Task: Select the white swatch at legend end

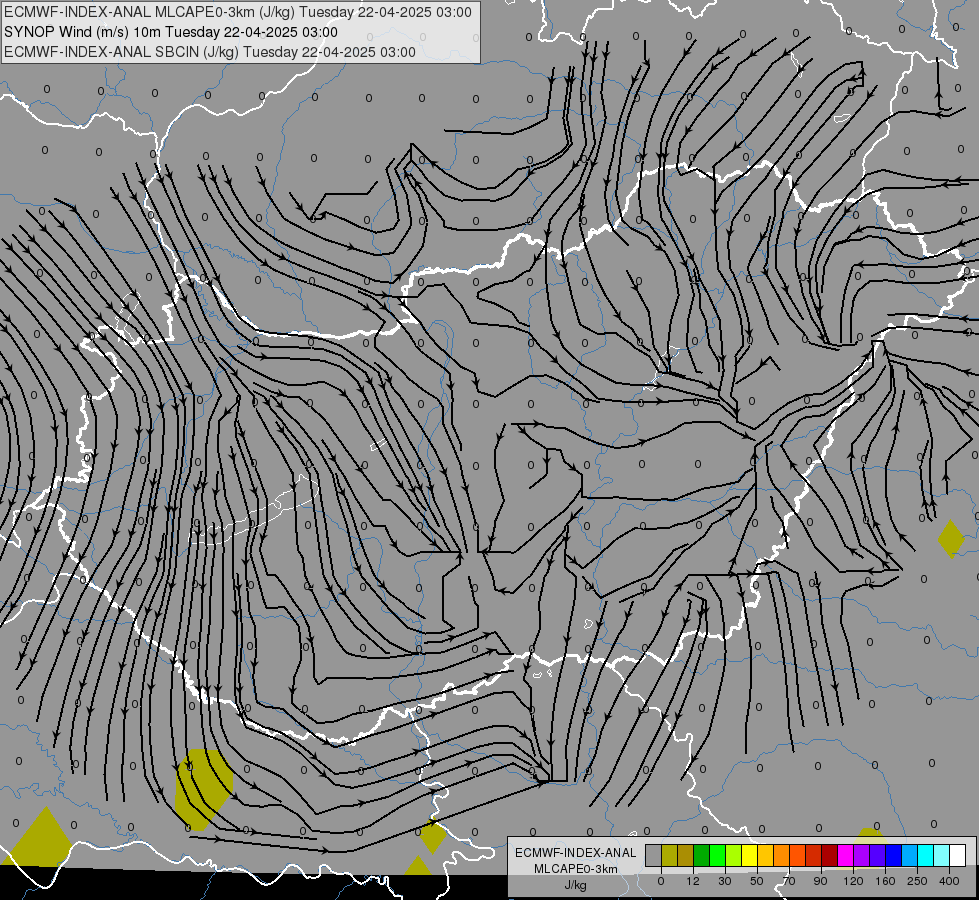Action: tap(958, 855)
